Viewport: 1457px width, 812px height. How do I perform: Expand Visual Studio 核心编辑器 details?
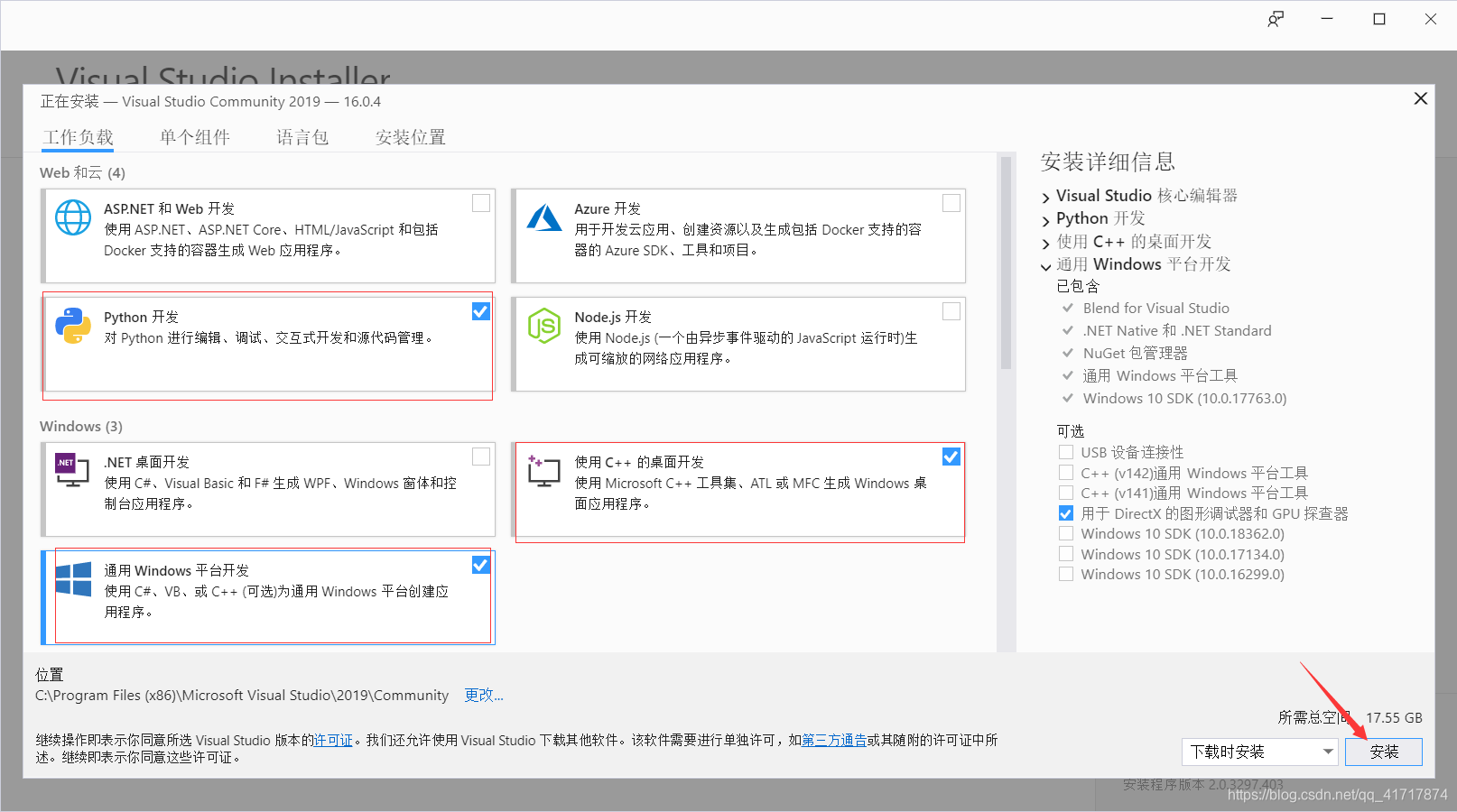(1046, 198)
